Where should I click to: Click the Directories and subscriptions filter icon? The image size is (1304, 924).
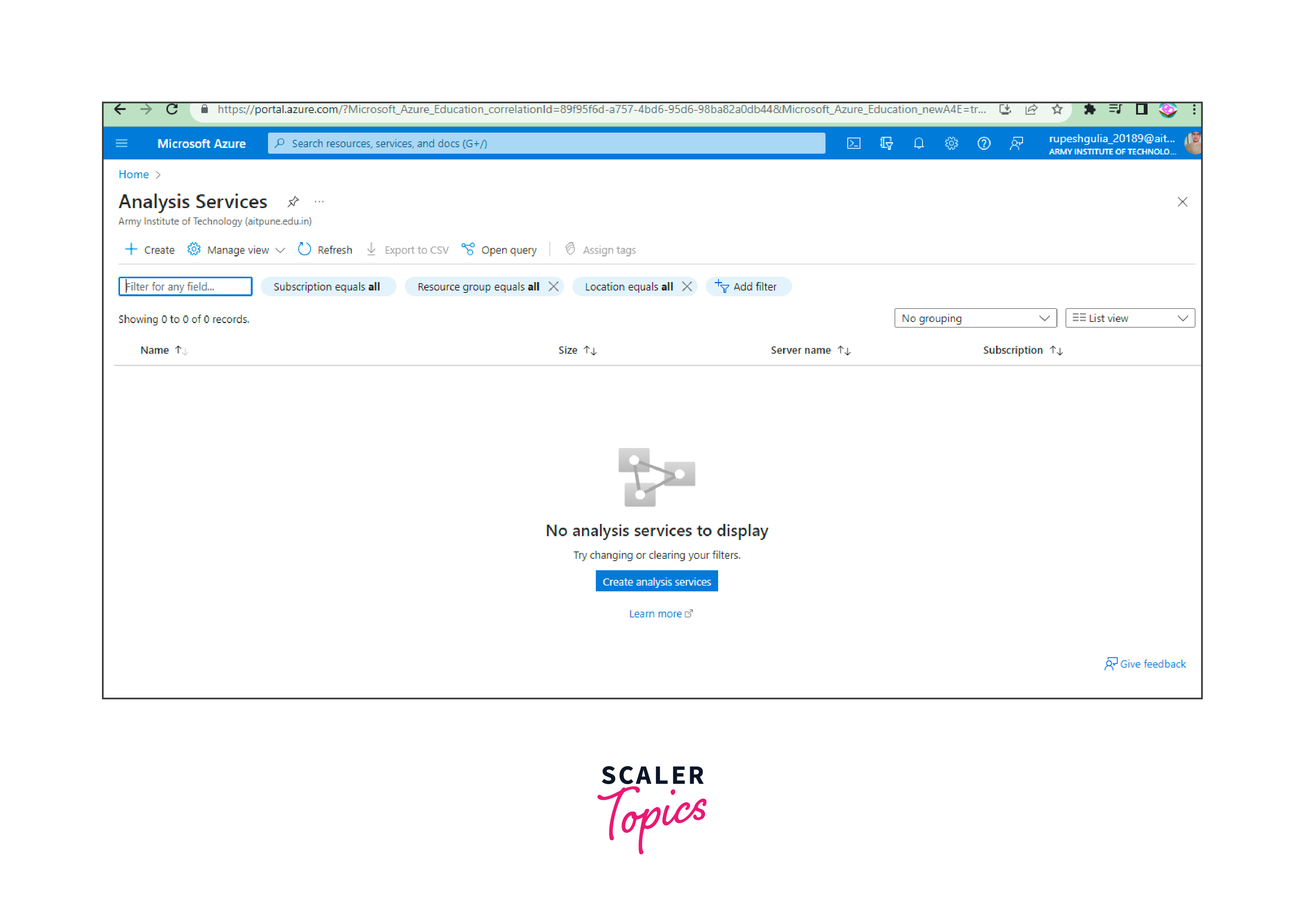pyautogui.click(x=886, y=143)
